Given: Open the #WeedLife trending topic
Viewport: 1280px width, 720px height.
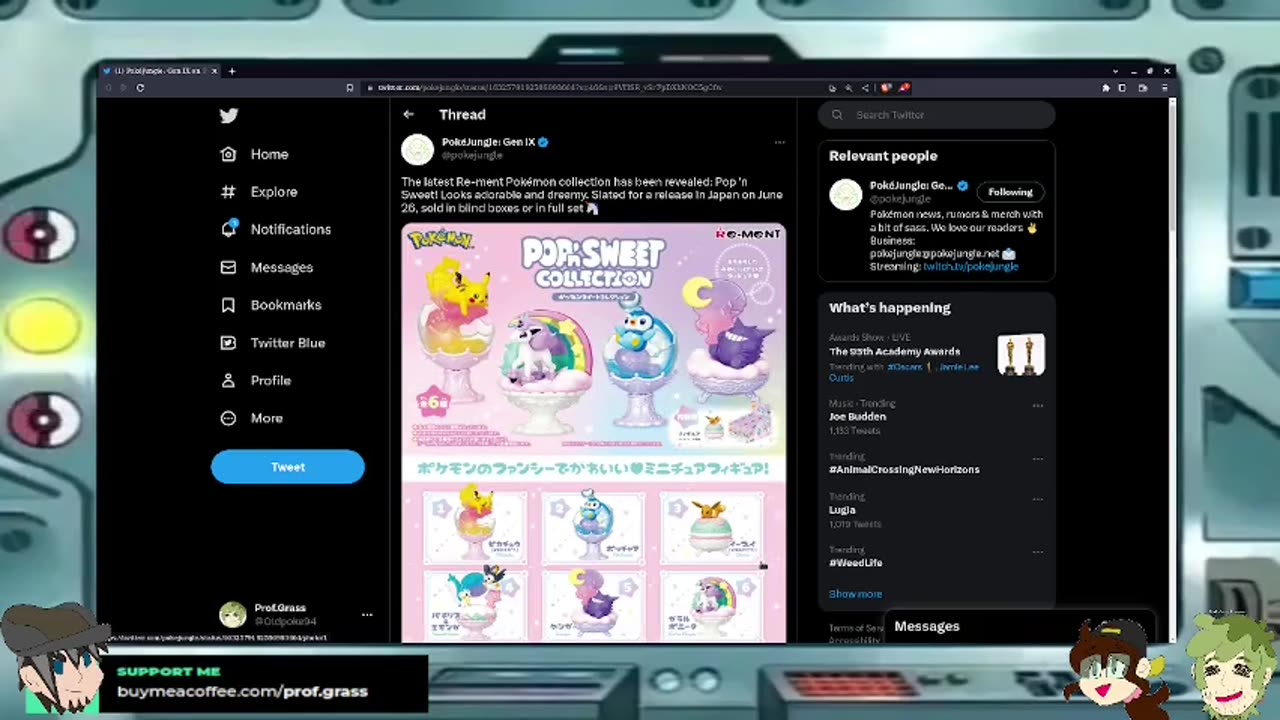Looking at the screenshot, I should [x=855, y=563].
